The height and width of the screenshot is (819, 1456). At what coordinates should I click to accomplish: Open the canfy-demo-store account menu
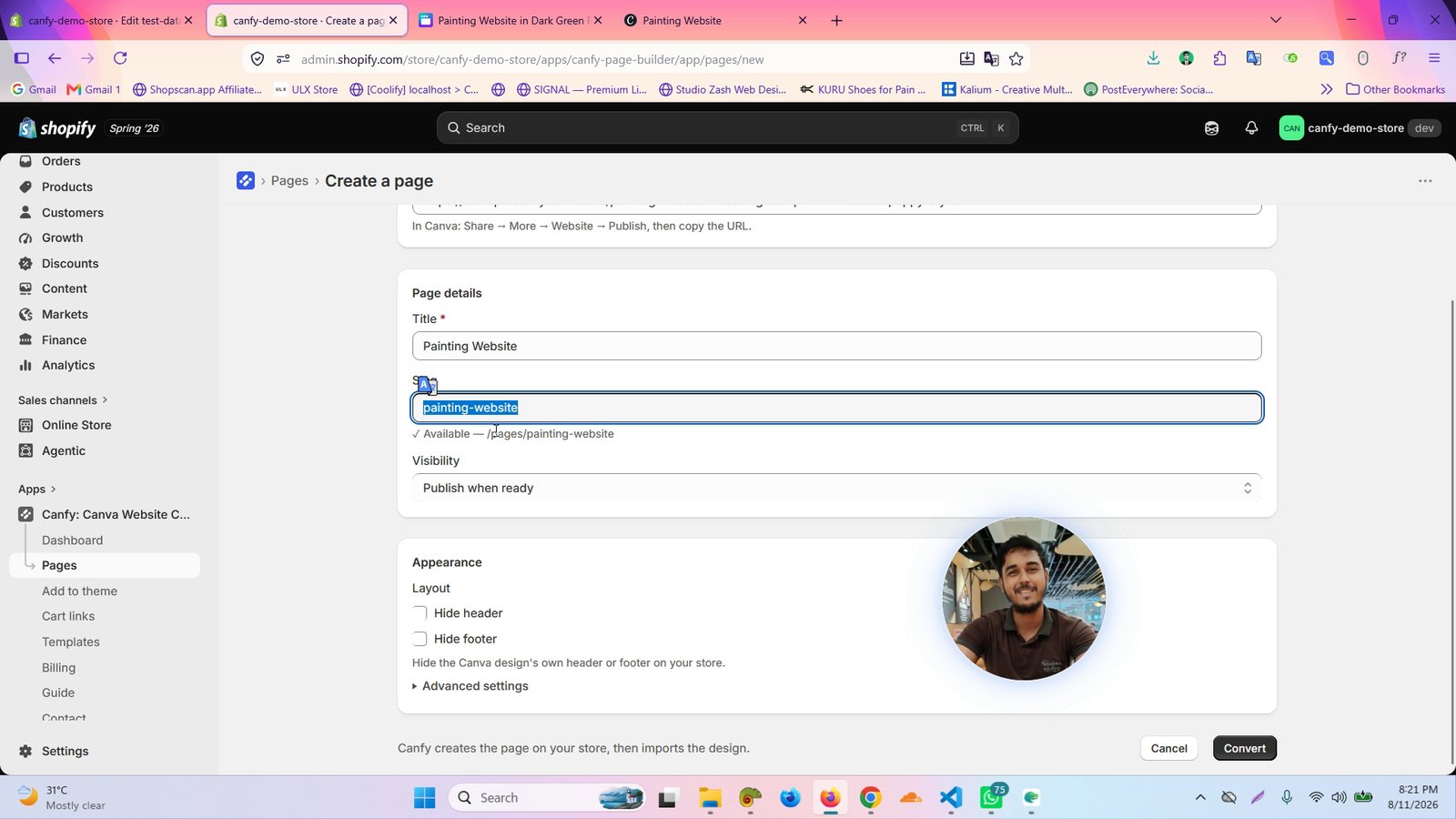tap(1360, 128)
